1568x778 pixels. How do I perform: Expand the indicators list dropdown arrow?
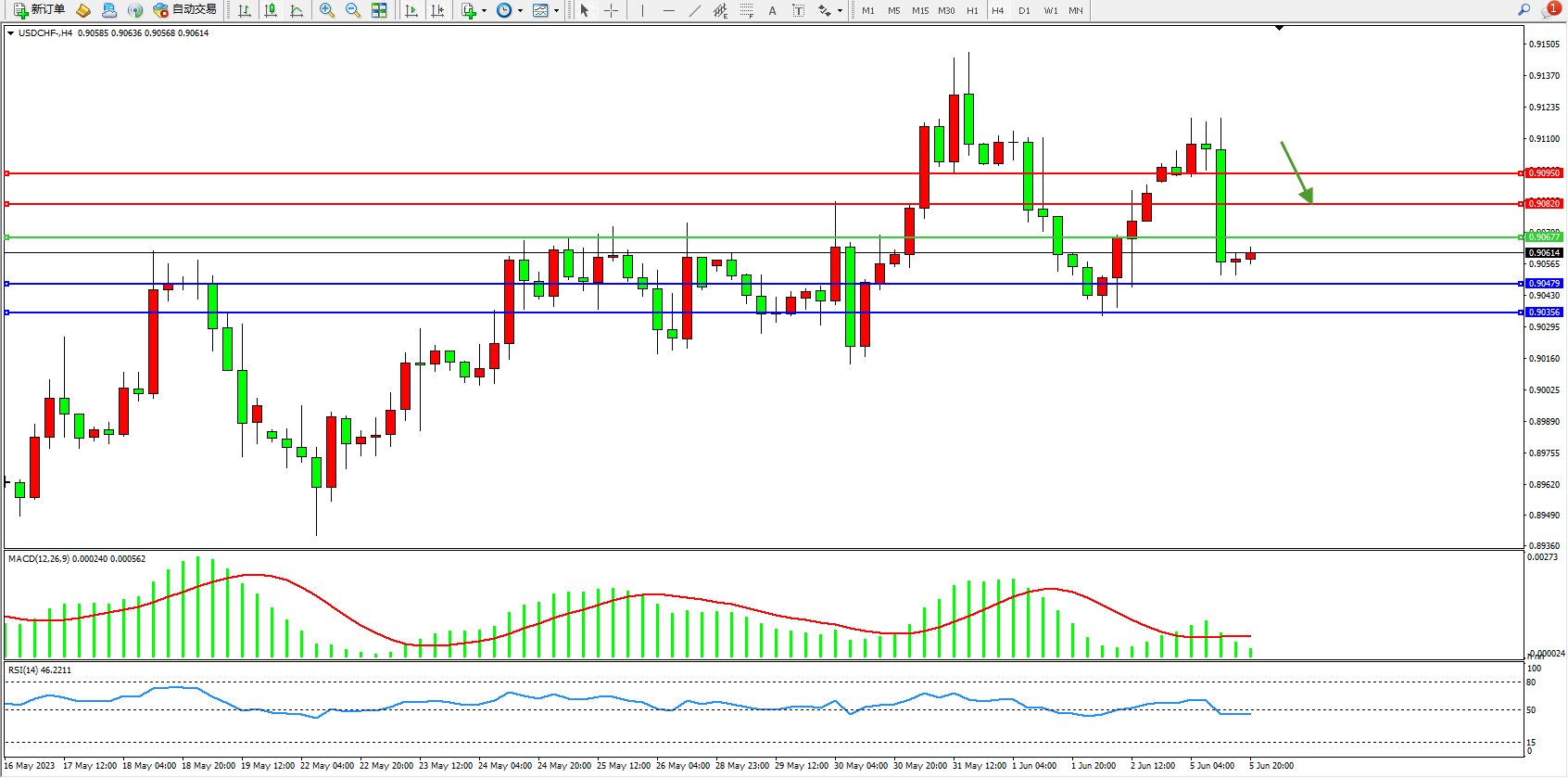pos(484,11)
